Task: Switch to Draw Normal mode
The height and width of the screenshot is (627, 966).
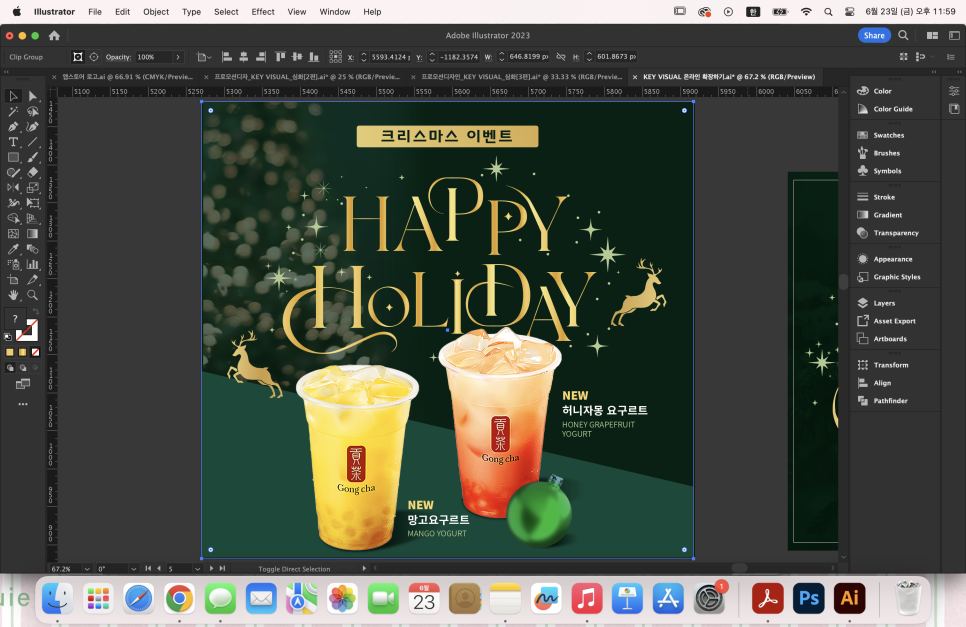Action: tap(10, 368)
